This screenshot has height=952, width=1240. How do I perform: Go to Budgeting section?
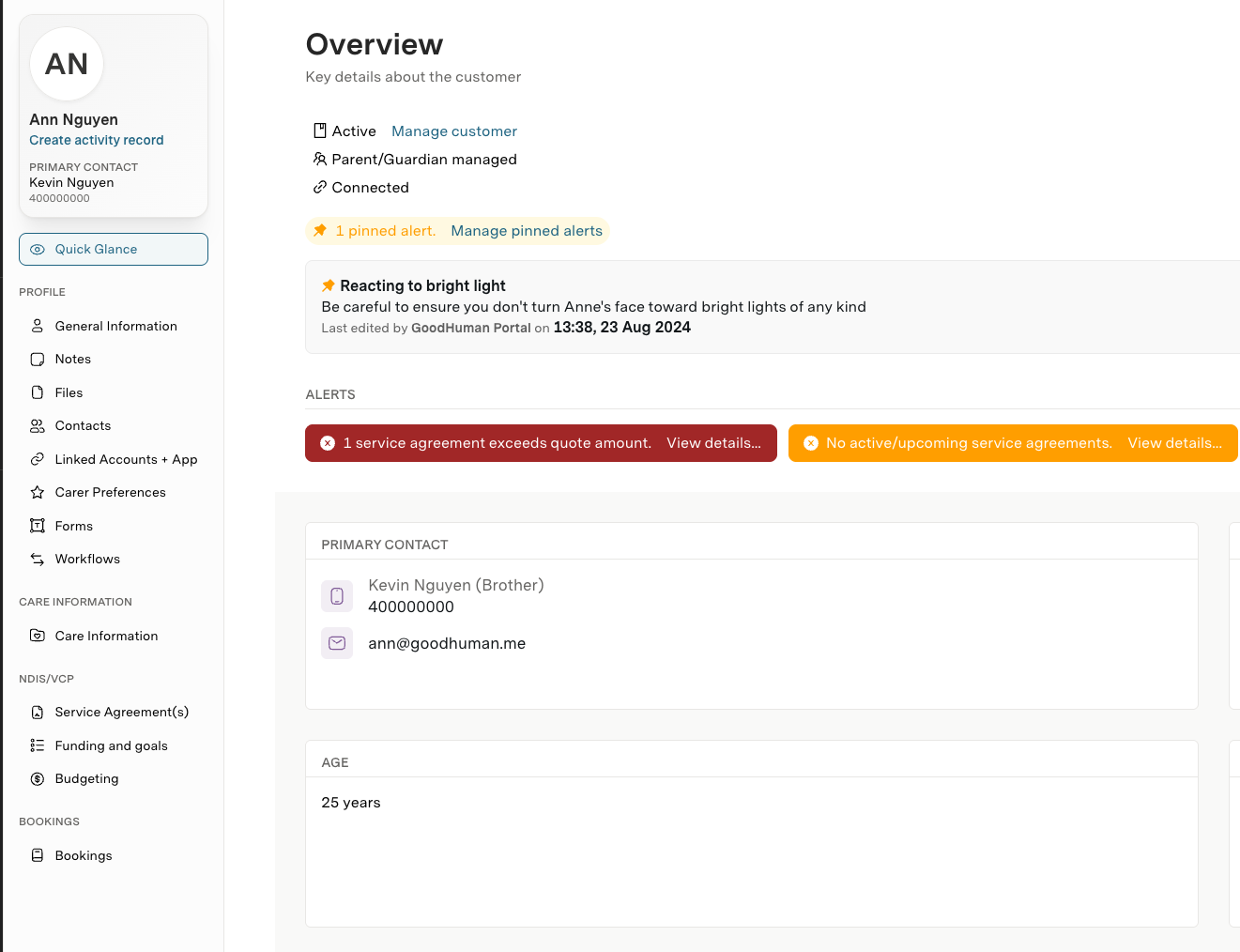click(x=114, y=778)
